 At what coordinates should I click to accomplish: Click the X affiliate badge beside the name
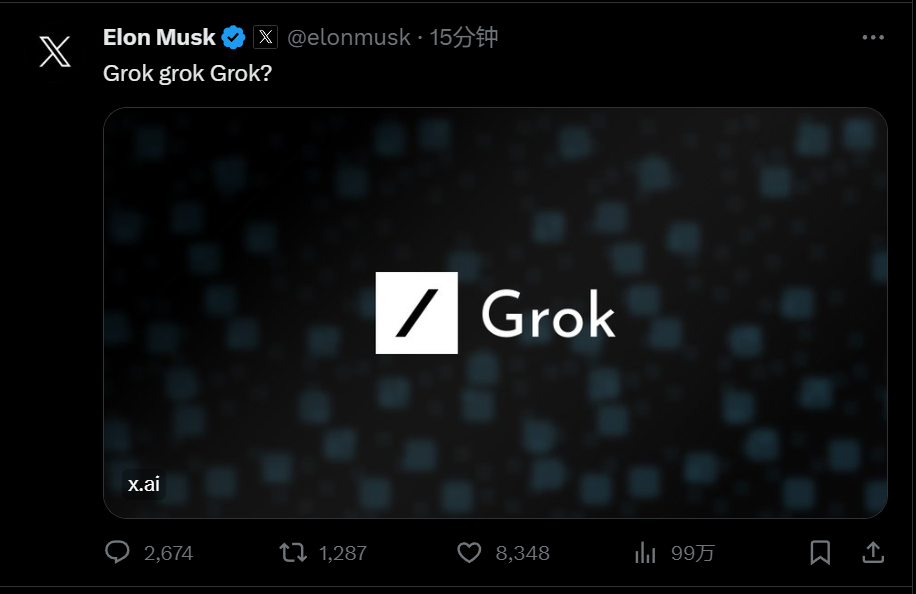(265, 37)
